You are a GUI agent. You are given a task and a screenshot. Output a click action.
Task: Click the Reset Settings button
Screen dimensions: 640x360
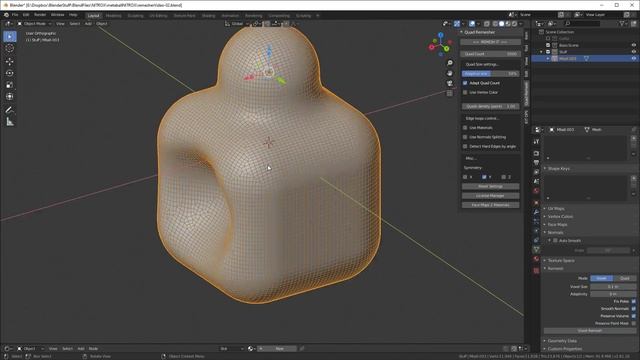click(x=490, y=186)
